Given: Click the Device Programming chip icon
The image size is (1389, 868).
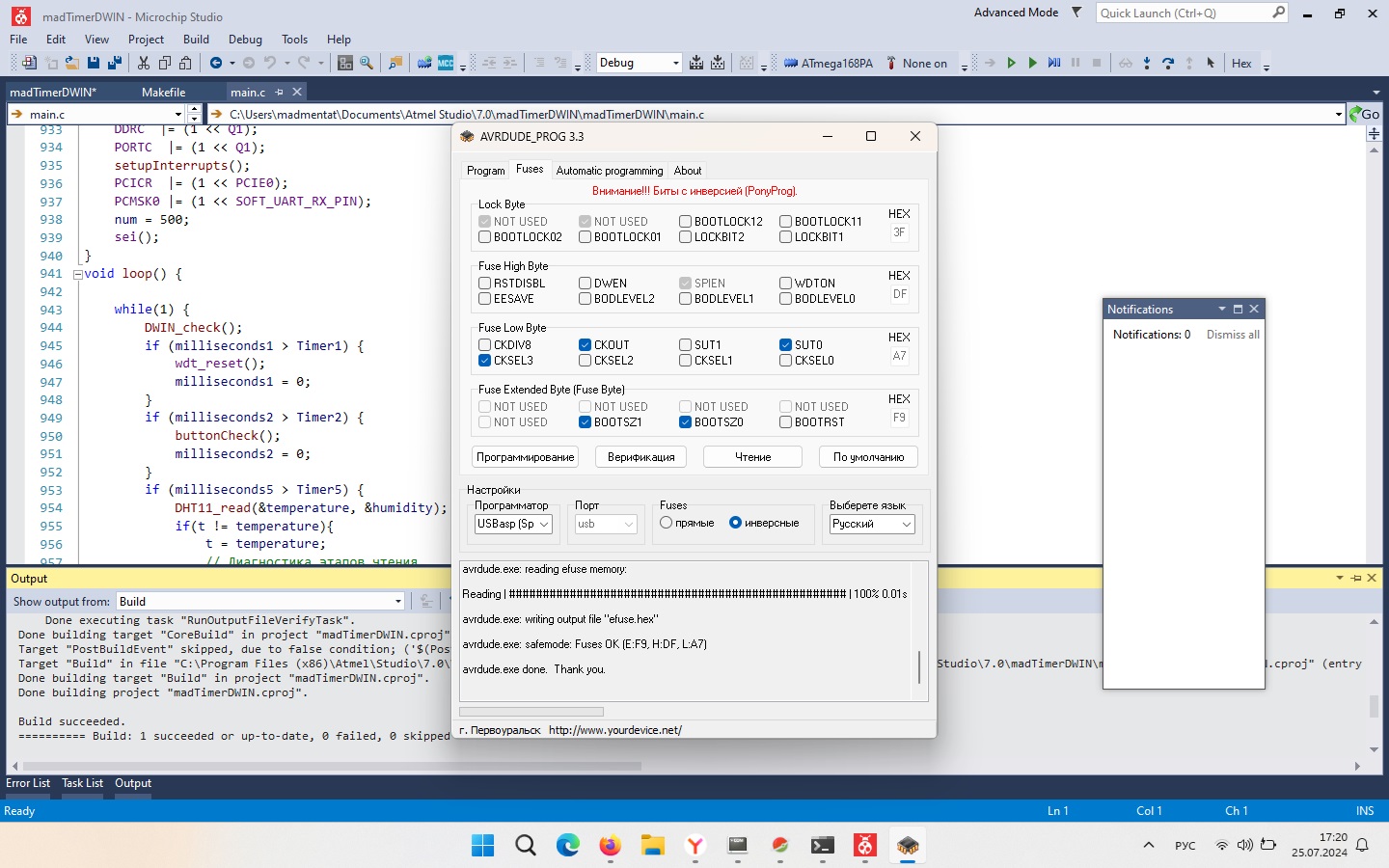Looking at the screenshot, I should (424, 63).
